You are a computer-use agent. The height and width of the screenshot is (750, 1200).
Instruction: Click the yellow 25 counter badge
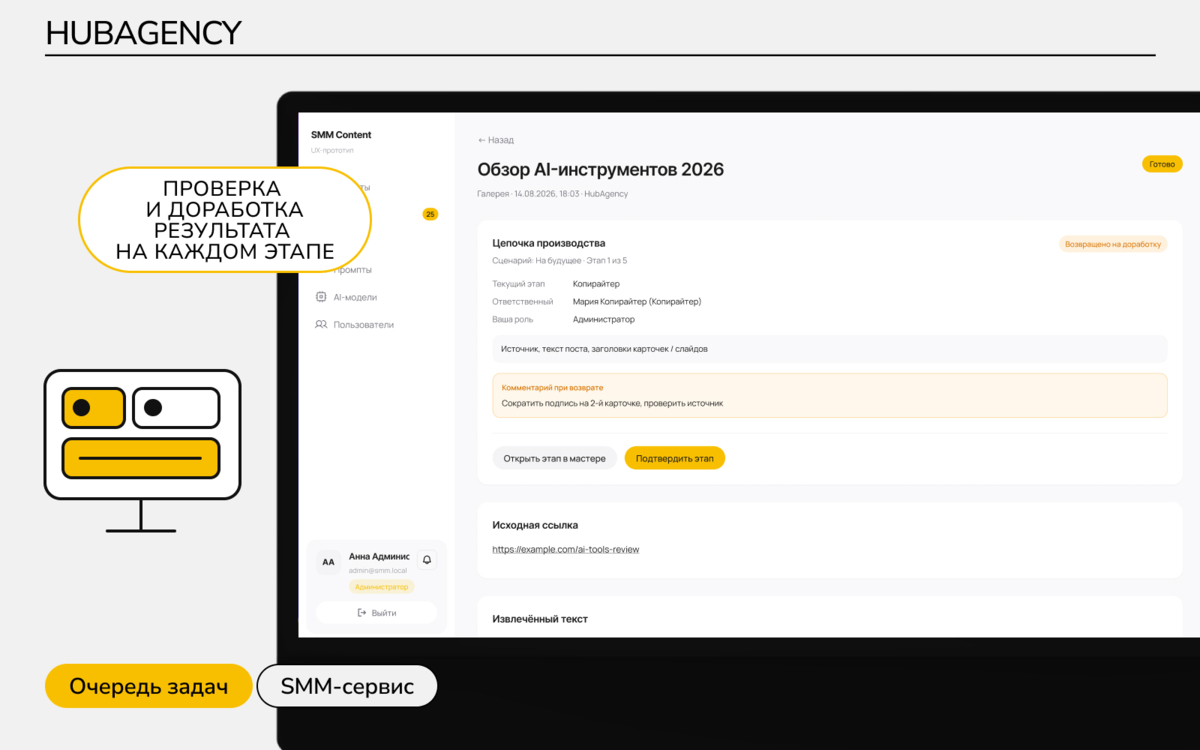(430, 214)
